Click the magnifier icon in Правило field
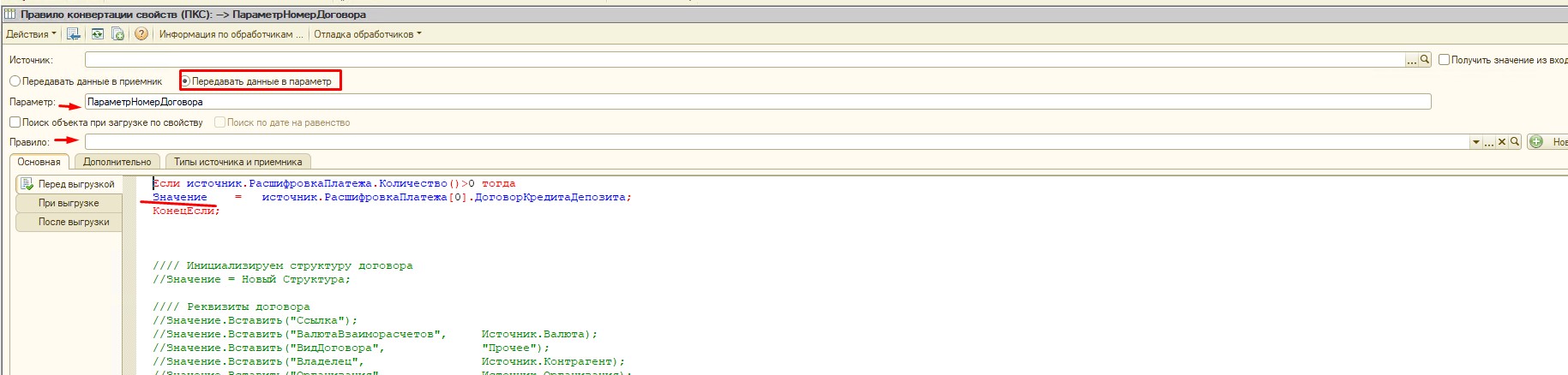This screenshot has width=1568, height=375. 1515,142
